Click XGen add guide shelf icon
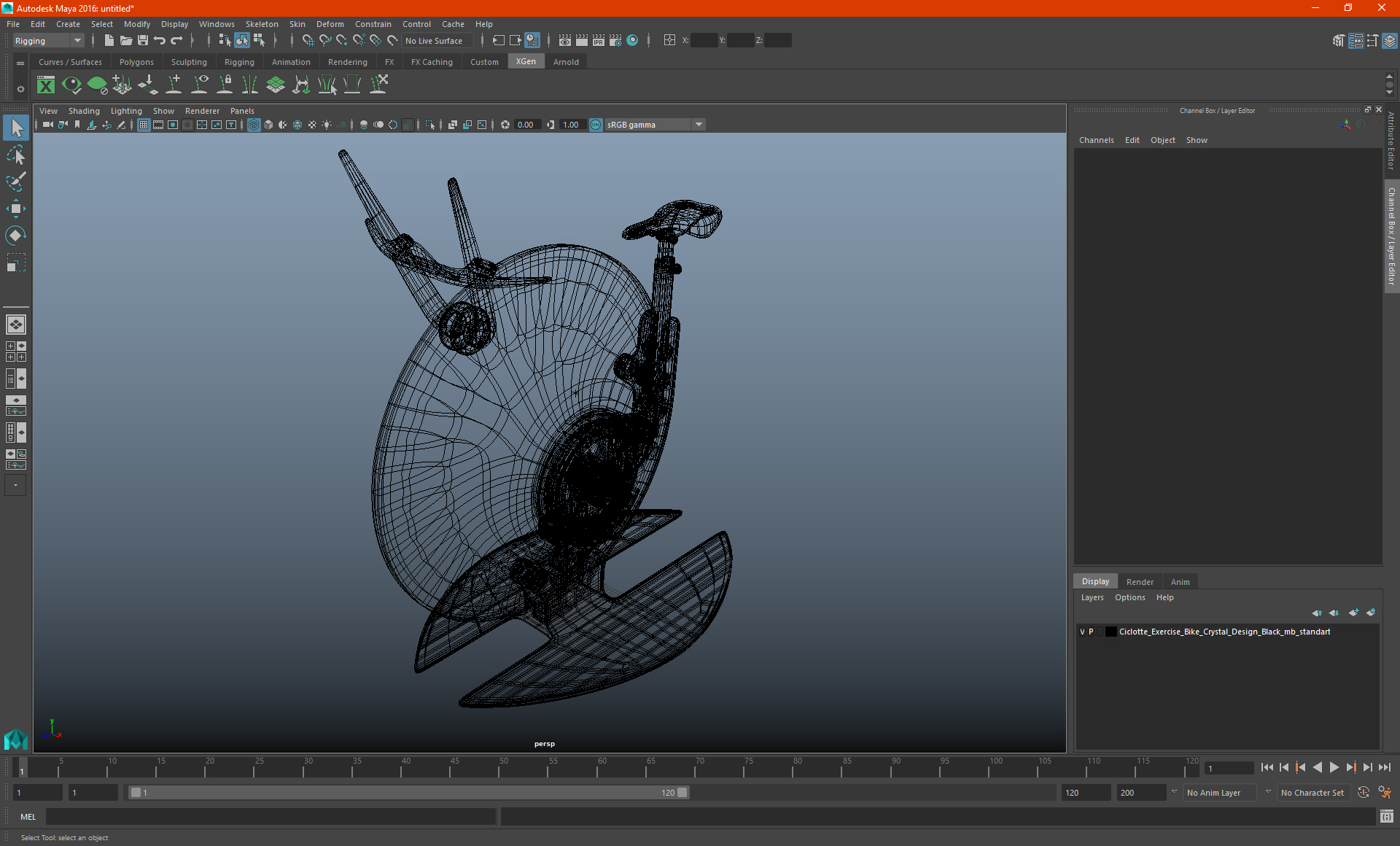This screenshot has width=1400, height=846. [x=174, y=85]
